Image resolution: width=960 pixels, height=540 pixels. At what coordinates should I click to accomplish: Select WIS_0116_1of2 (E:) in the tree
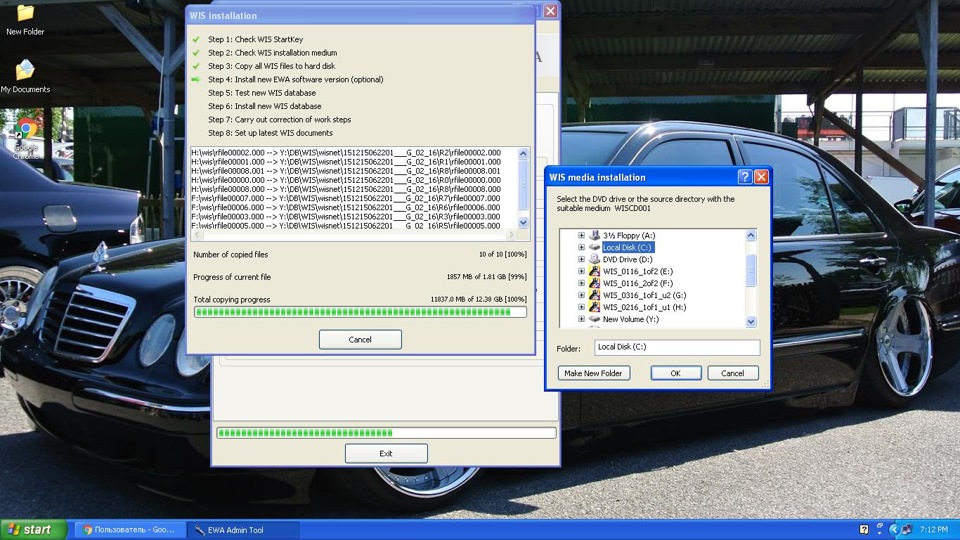pos(638,271)
